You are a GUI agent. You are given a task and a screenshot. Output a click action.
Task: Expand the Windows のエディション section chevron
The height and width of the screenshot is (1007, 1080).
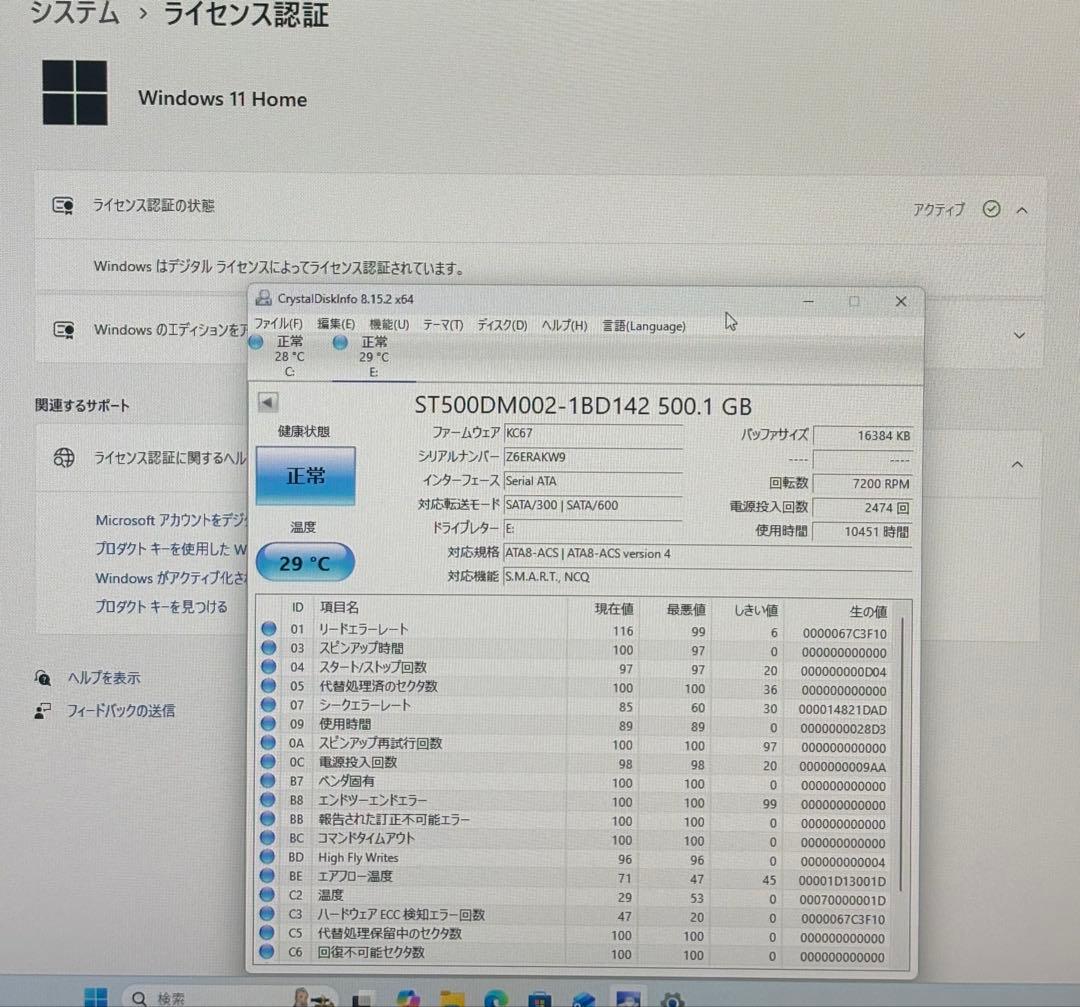click(x=1020, y=335)
